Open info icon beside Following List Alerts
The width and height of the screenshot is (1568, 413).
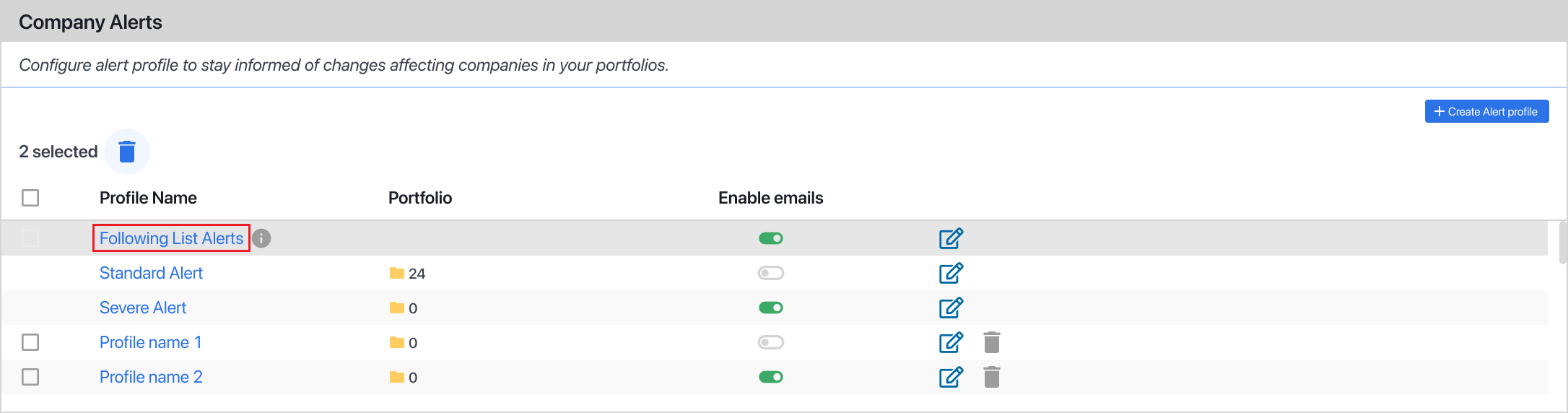pos(261,238)
